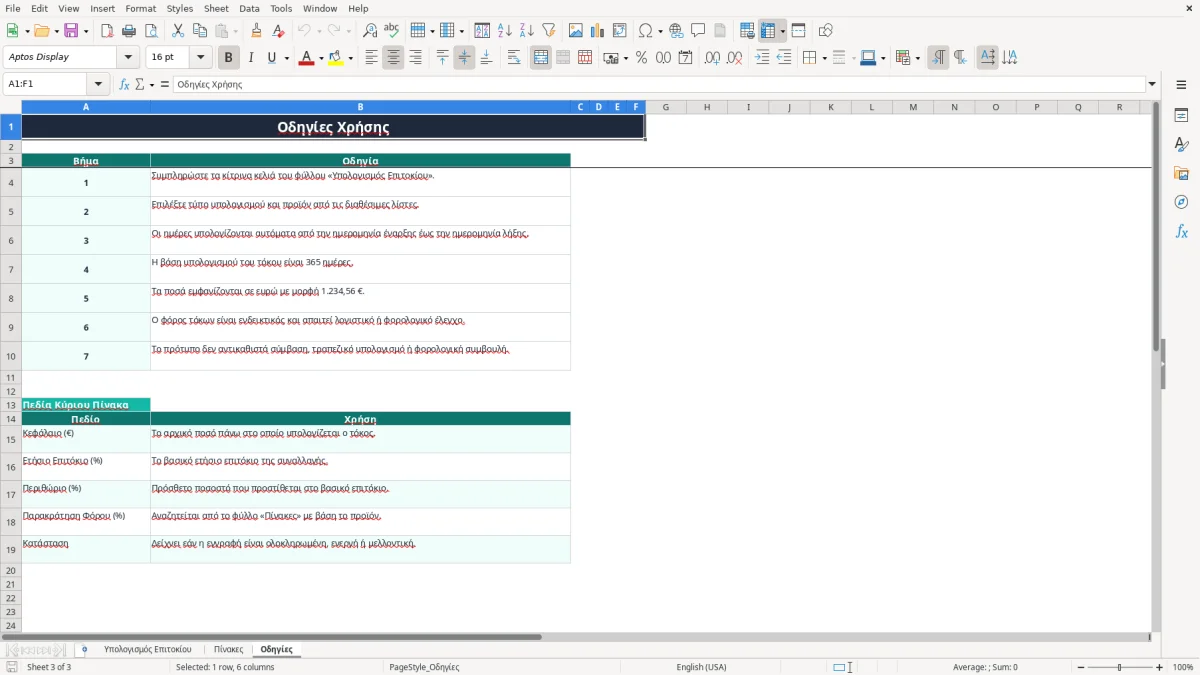Toggle Wrap Text for the cells
Viewport: 1200px width, 675px height.
[x=514, y=58]
